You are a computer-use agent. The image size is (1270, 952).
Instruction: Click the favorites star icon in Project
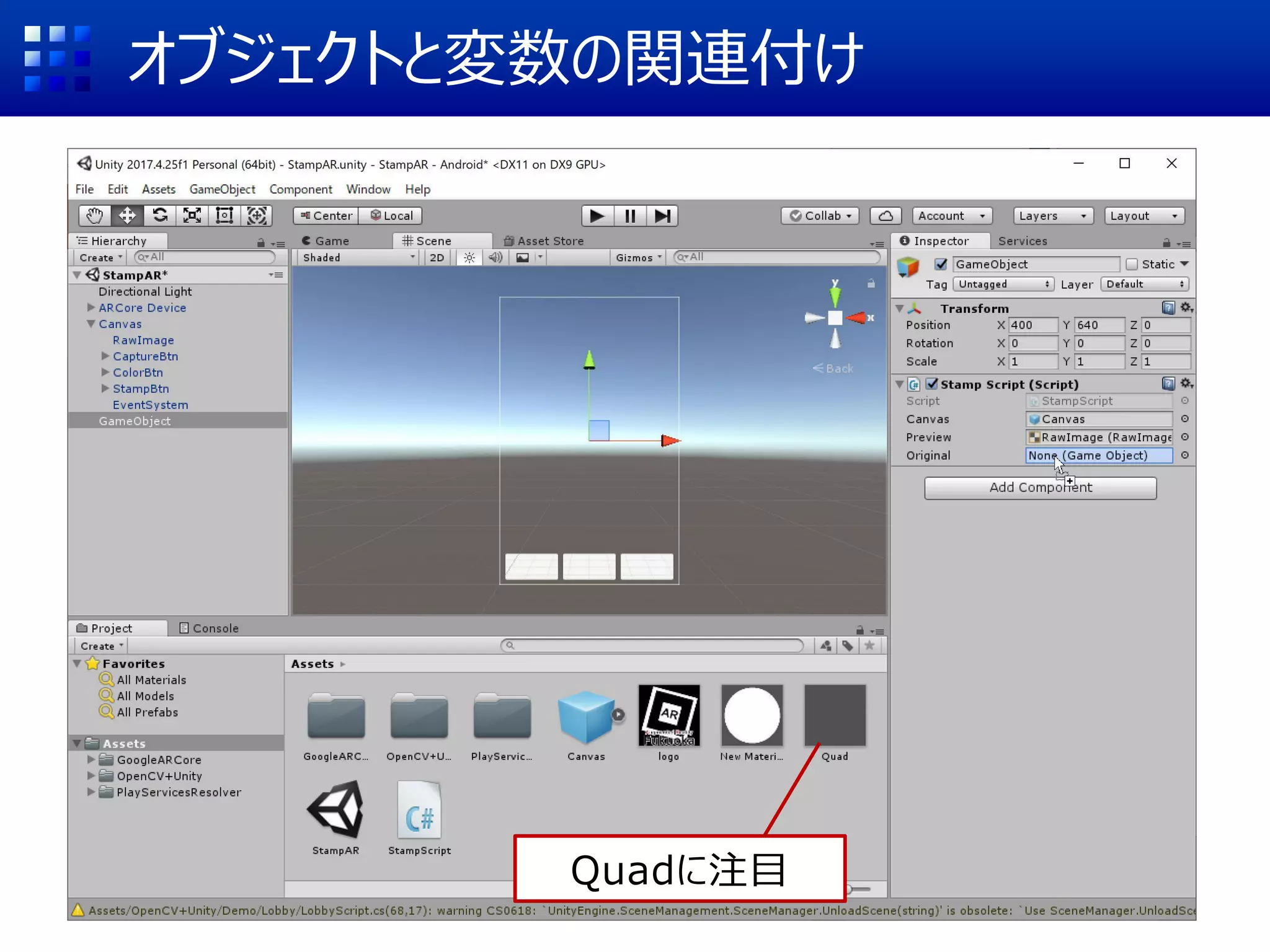click(x=869, y=646)
